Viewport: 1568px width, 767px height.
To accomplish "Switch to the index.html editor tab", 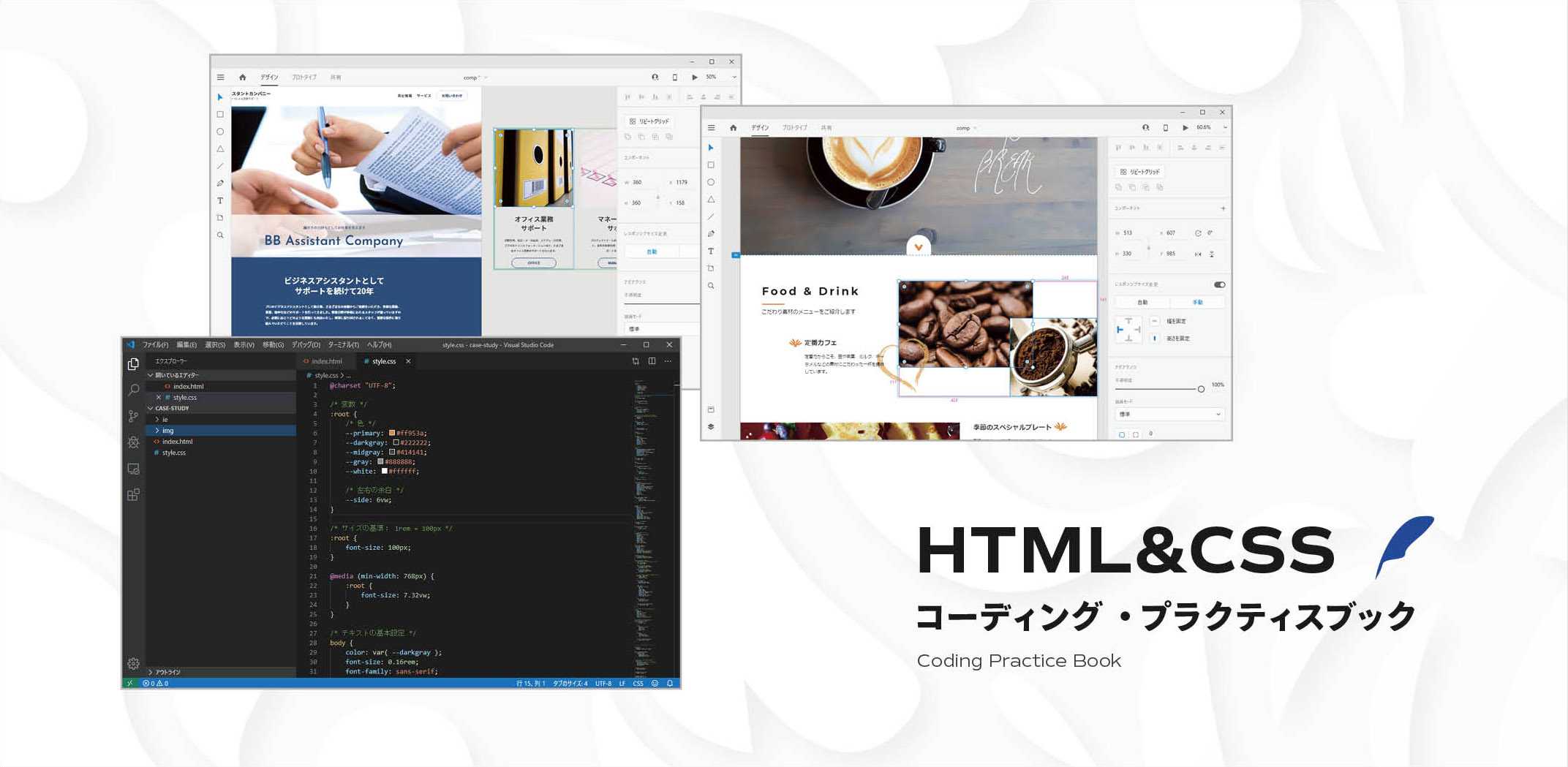I will click(x=326, y=361).
